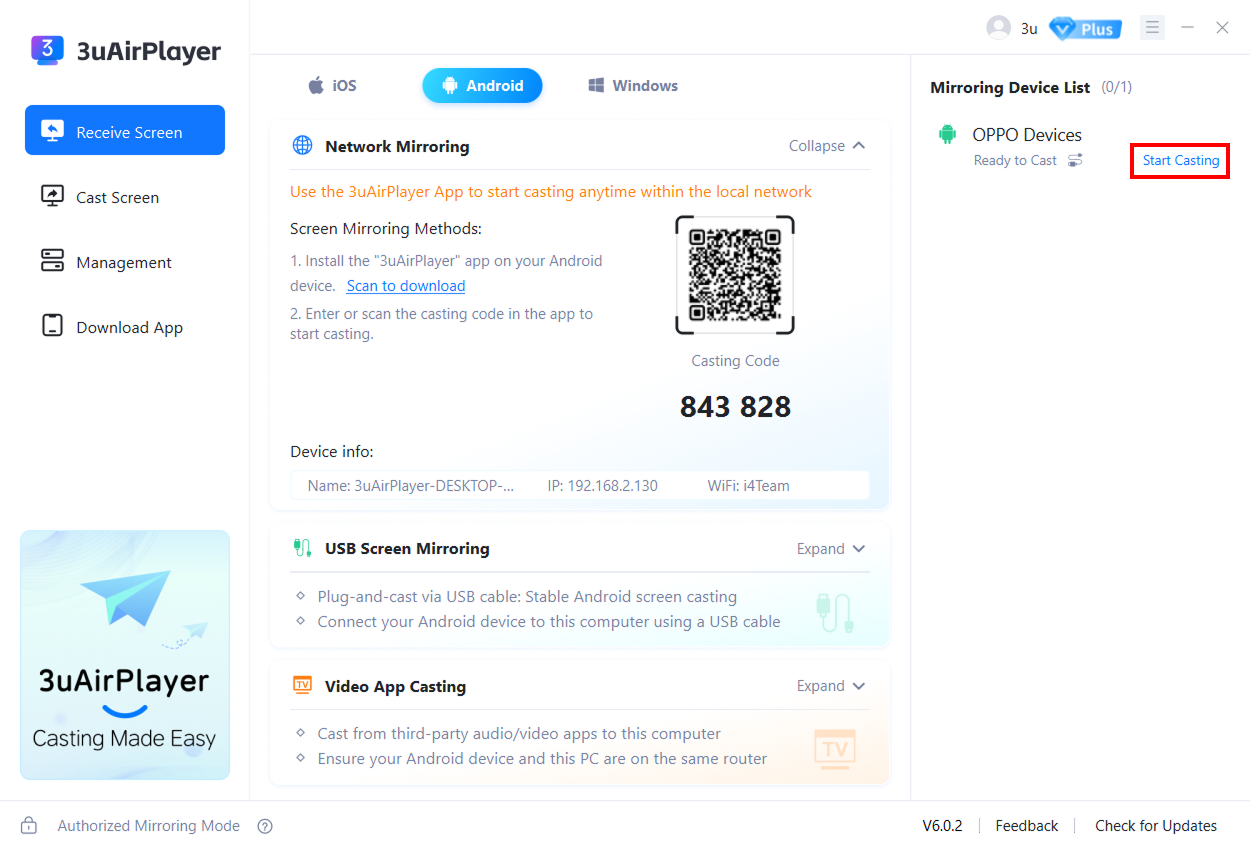Image resolution: width=1250 pixels, height=850 pixels.
Task: Click Check for Updates
Action: (1155, 826)
